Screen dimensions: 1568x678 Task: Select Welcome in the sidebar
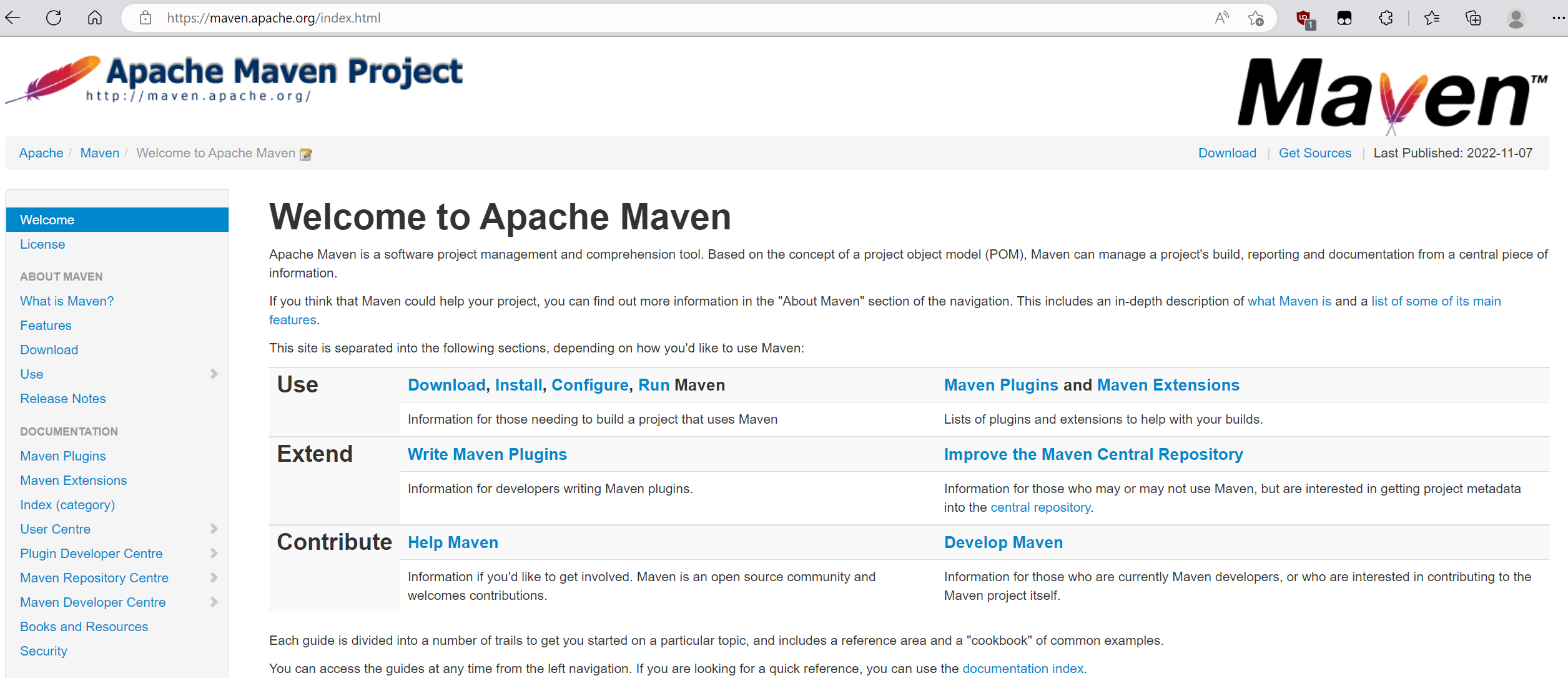click(117, 220)
